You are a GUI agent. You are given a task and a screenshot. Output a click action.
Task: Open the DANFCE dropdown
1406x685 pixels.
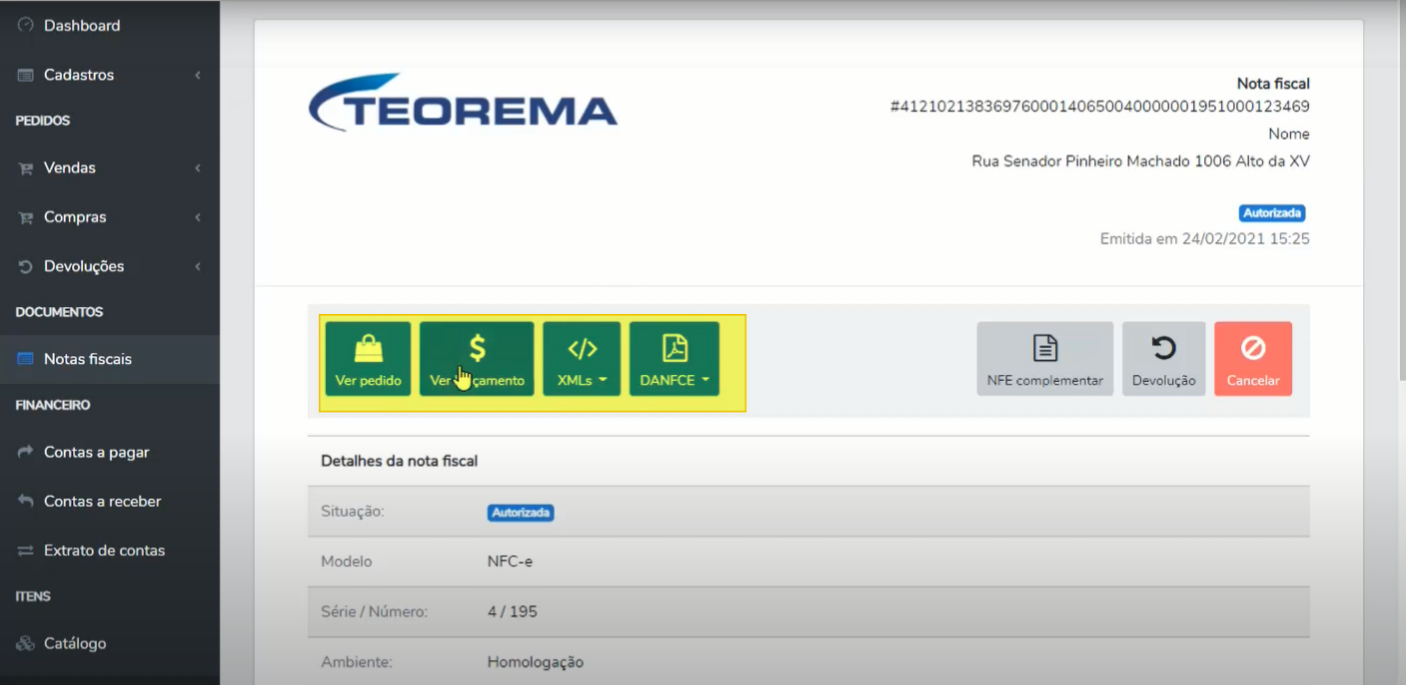[674, 359]
